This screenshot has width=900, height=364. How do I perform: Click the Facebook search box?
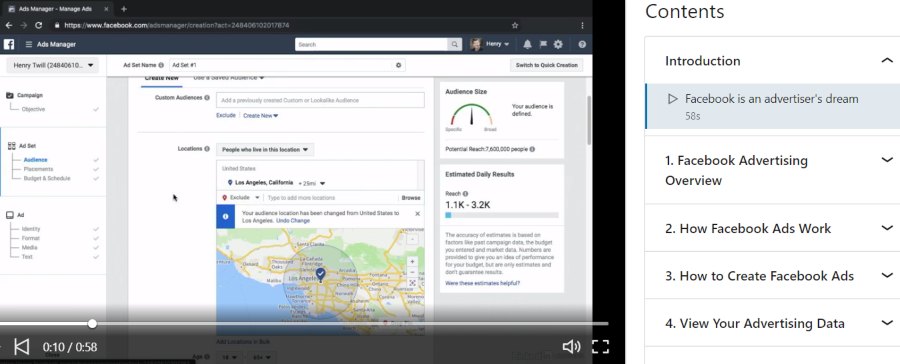pyautogui.click(x=372, y=44)
